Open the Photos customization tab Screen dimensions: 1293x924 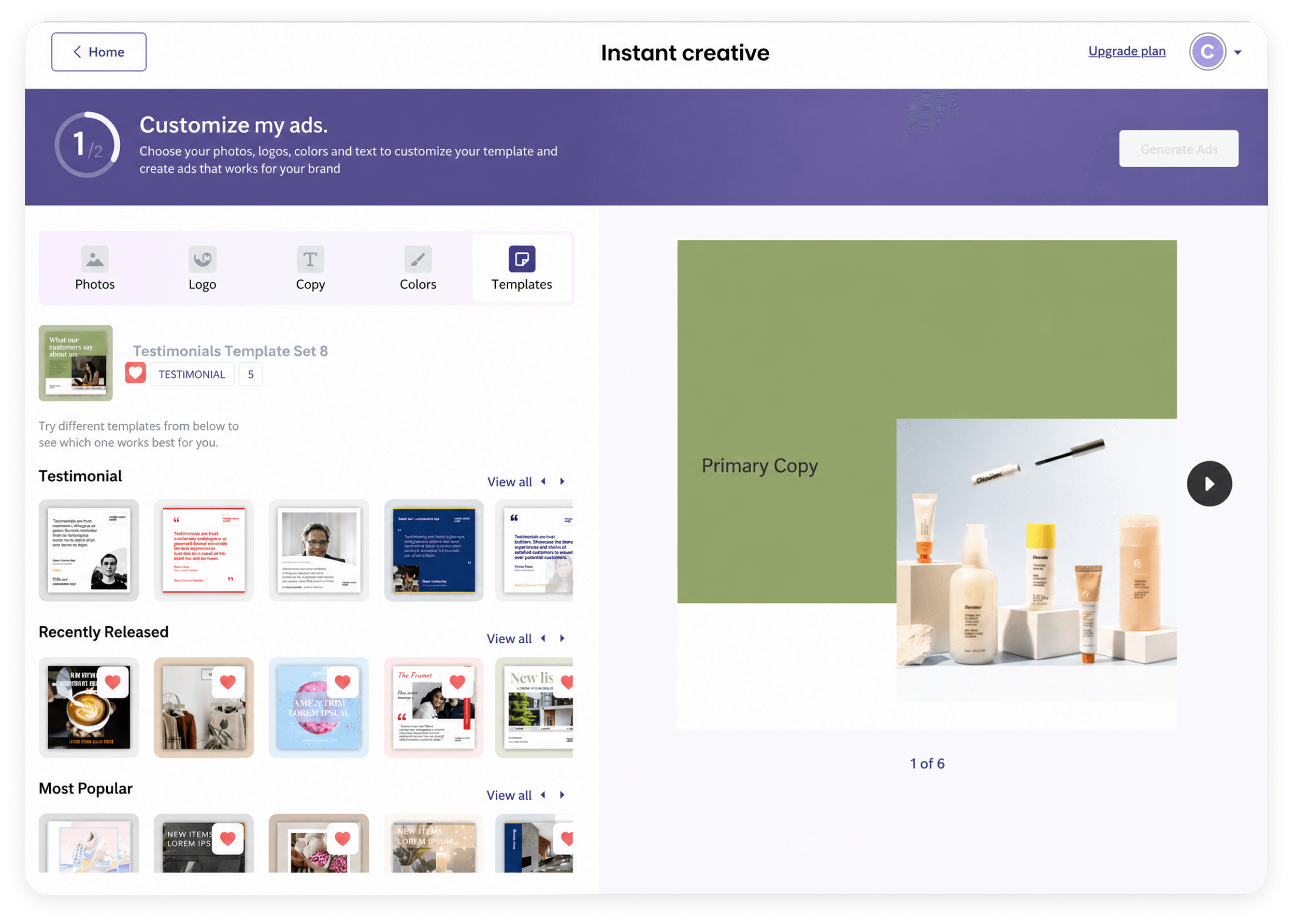[94, 268]
